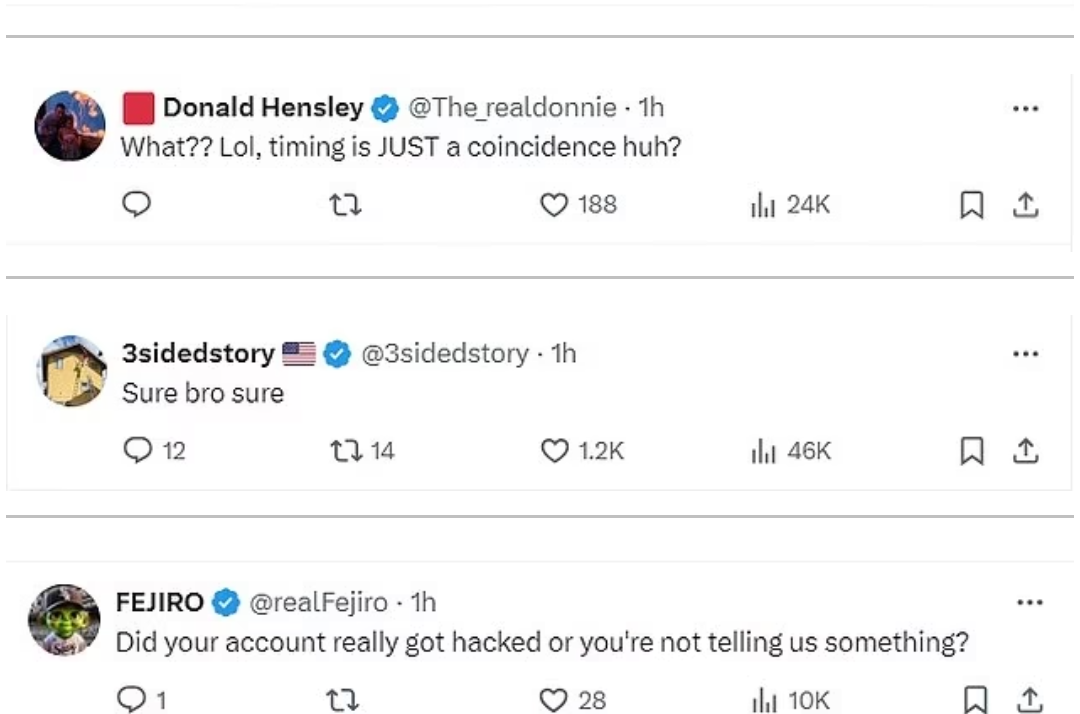Screen dimensions: 1080x714
Task: Share FEJIRO's tweet
Action: point(1025,700)
